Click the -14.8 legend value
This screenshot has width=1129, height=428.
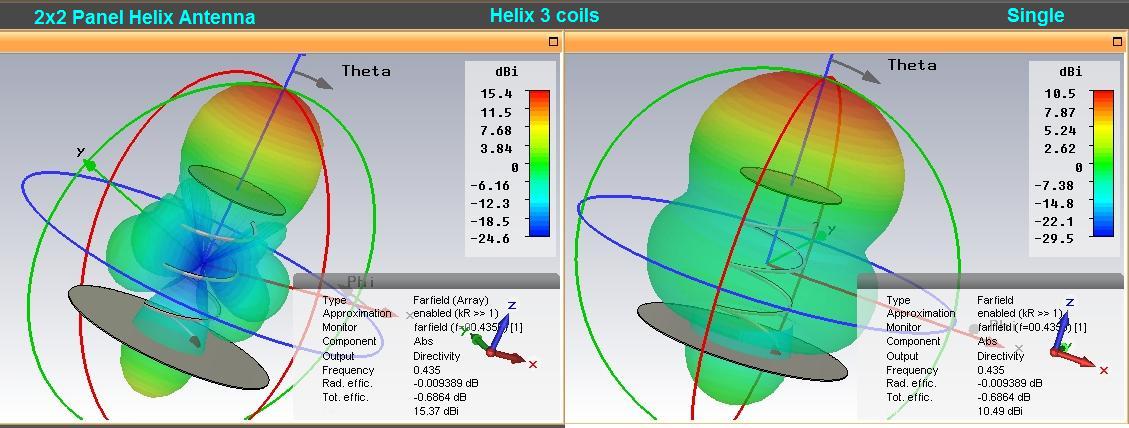pyautogui.click(x=1056, y=203)
